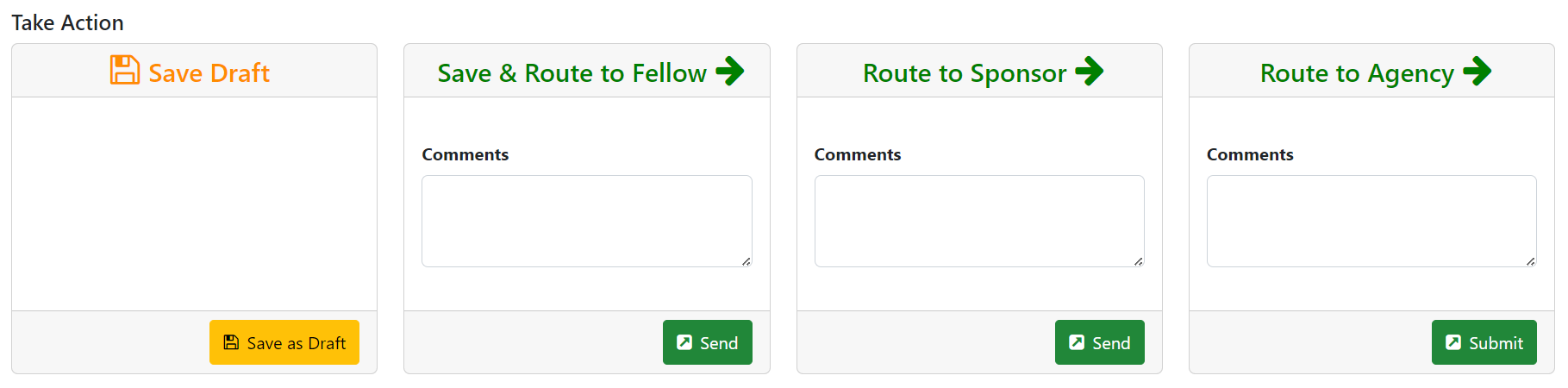Grab the resize handle of the Fellow Comments box

(x=746, y=261)
